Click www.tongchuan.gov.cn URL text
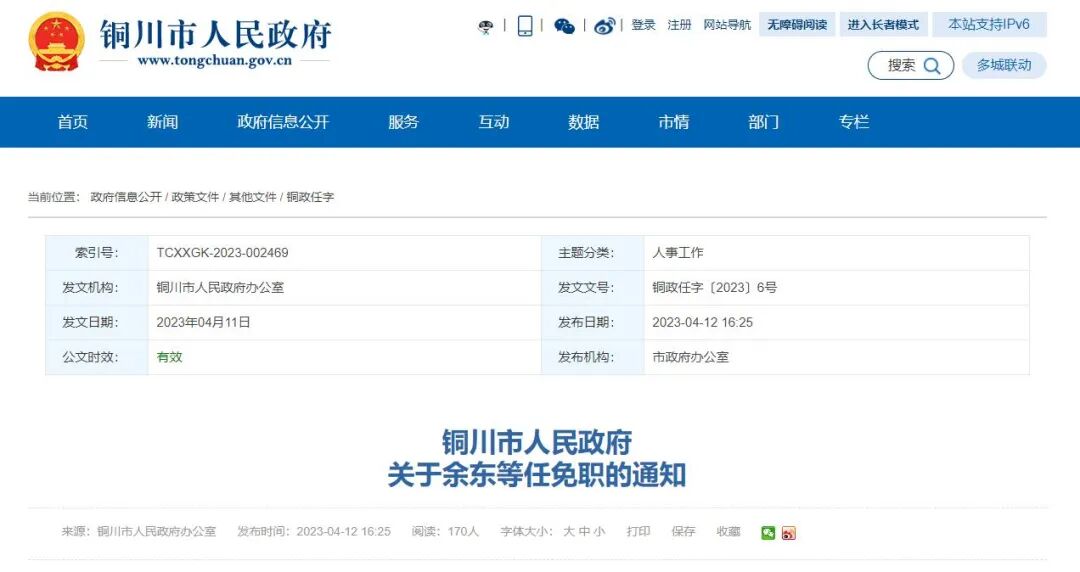This screenshot has height=572, width=1080. click(215, 61)
